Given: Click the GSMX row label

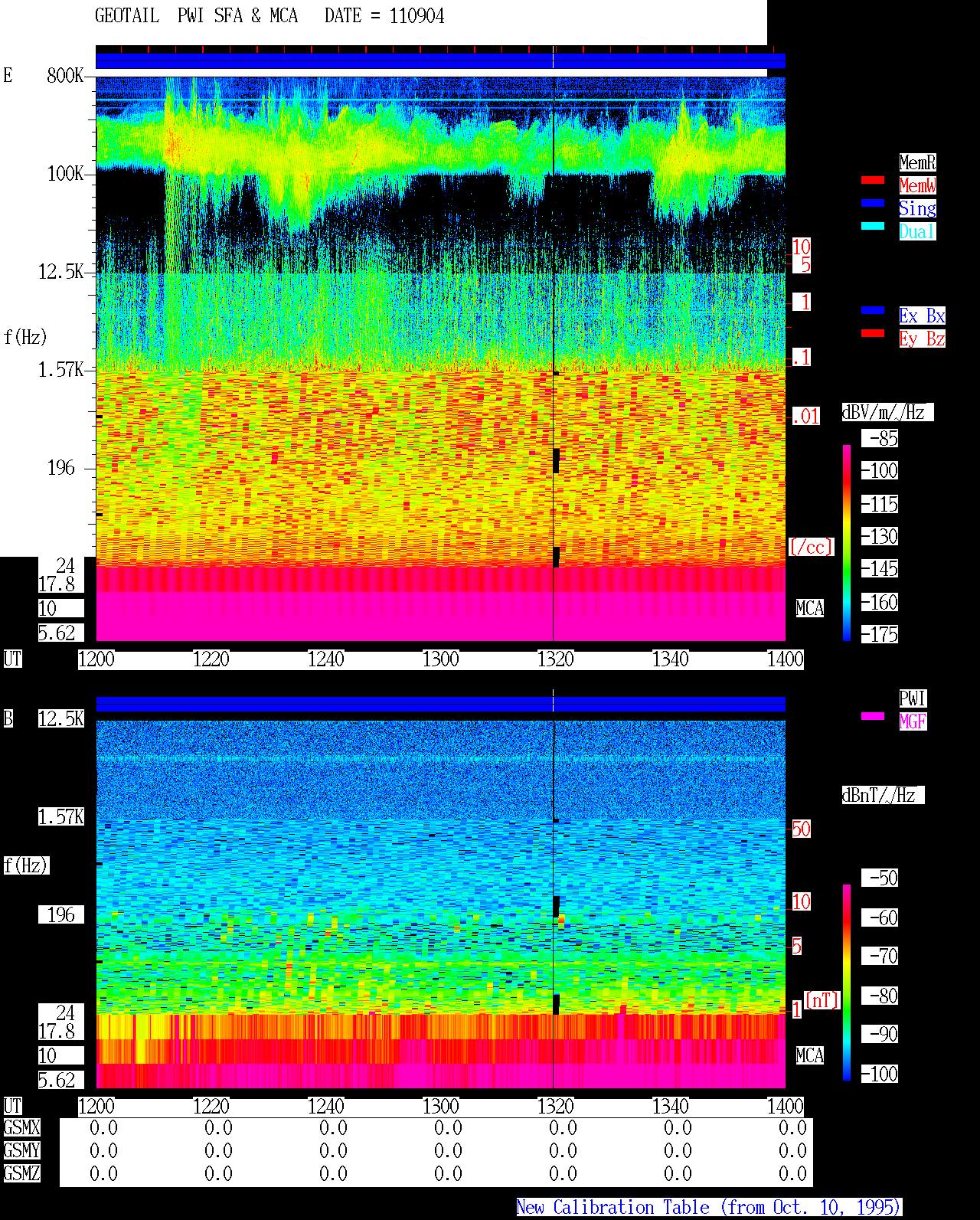Looking at the screenshot, I should click(x=21, y=1128).
